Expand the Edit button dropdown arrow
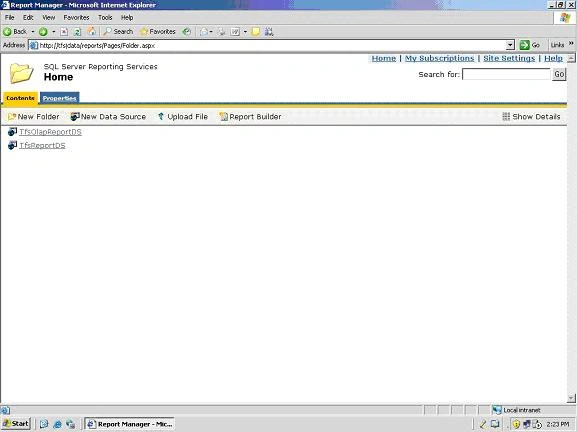This screenshot has height=432, width=577. coord(245,32)
